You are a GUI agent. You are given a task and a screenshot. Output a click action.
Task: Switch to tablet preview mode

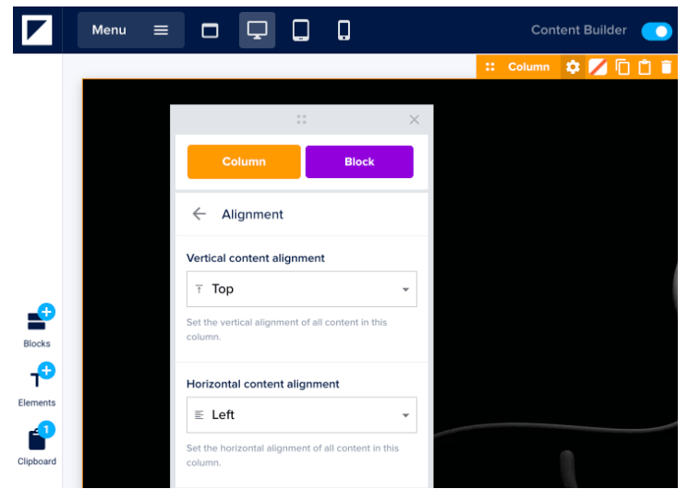coord(300,30)
